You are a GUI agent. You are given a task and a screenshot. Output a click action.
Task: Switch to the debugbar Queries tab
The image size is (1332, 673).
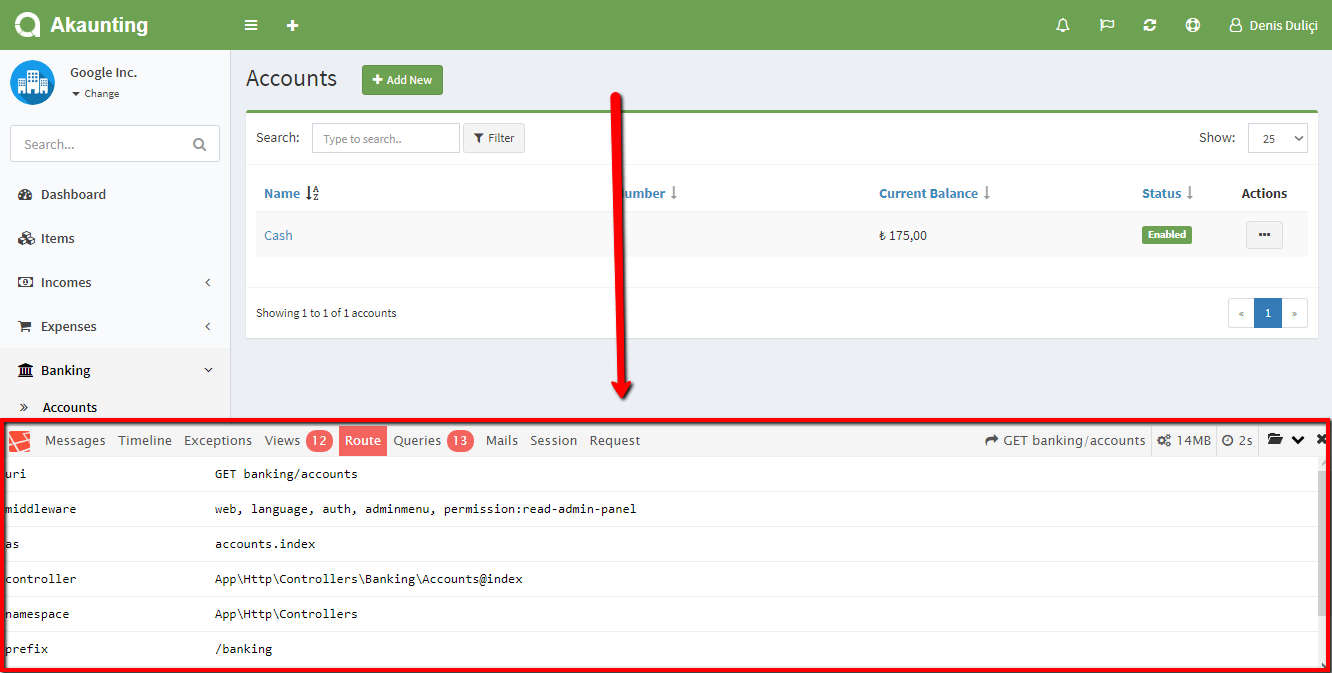pyautogui.click(x=433, y=440)
